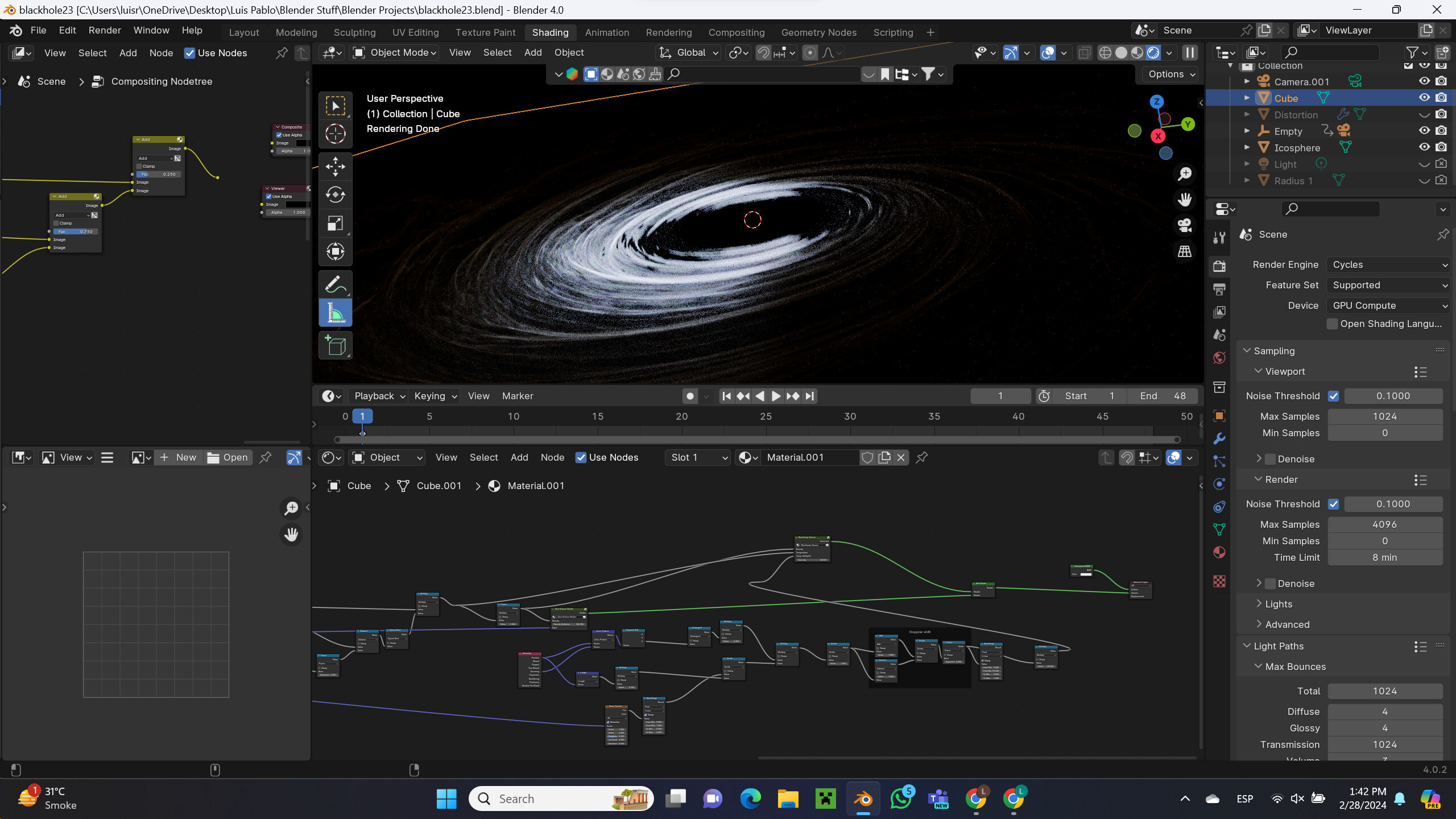Screen dimensions: 1456x819
Task: Toggle camera view icon in the viewport
Action: tap(1185, 225)
